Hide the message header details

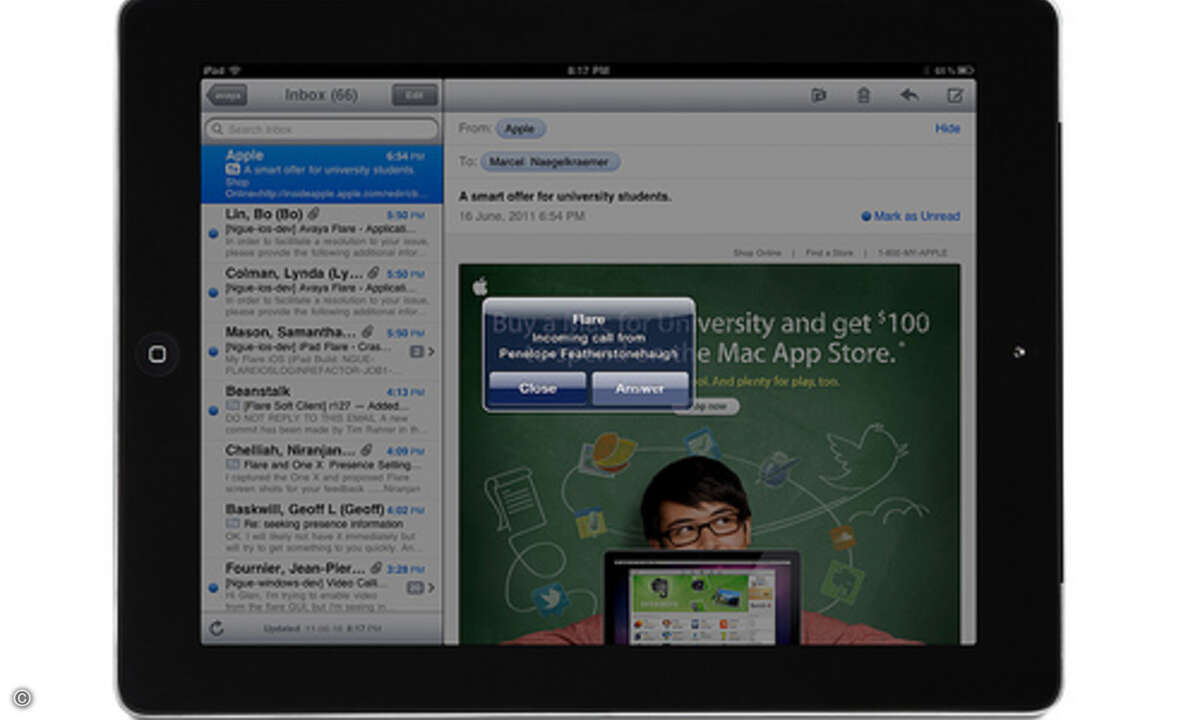pos(947,128)
